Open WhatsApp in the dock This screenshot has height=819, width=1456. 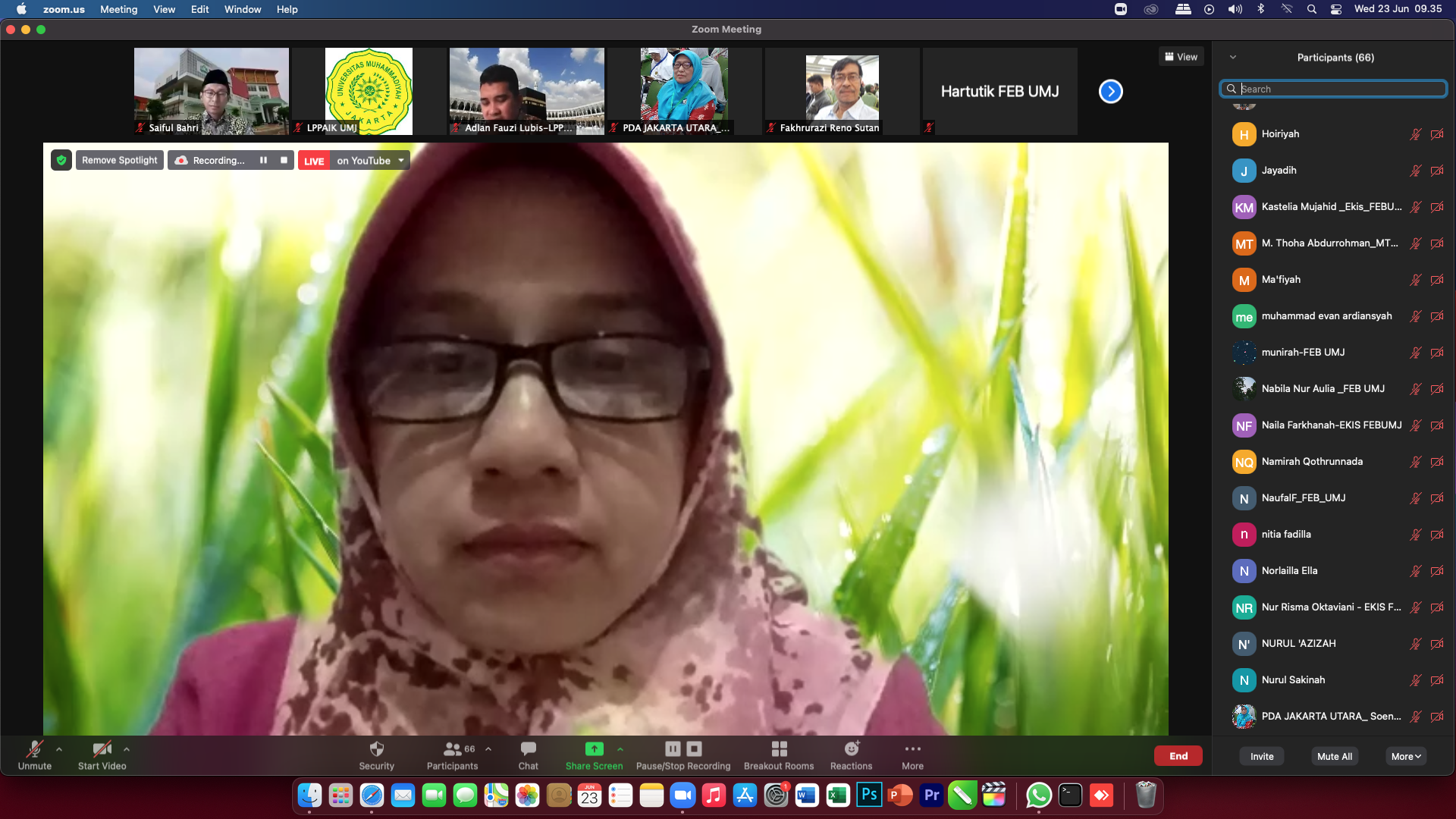(1039, 795)
